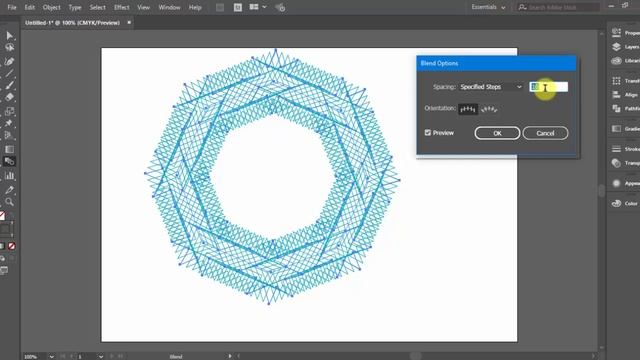Open the Pathfinder panel
640x360 pixels.
tap(625, 109)
